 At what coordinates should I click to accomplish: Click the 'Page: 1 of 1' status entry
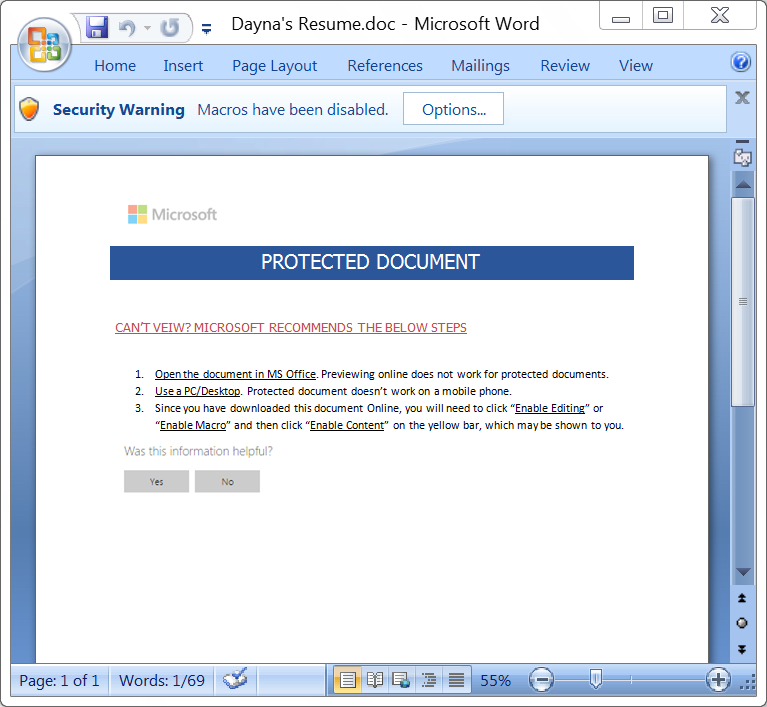pos(59,681)
